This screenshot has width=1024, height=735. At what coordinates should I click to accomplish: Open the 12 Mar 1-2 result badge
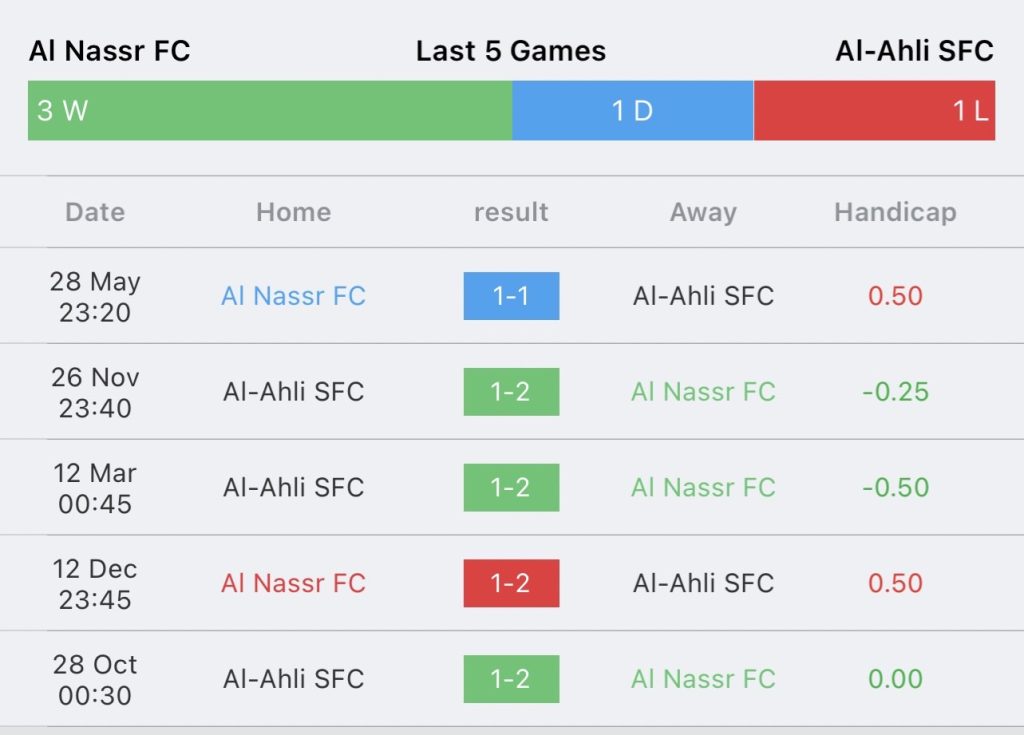(511, 488)
